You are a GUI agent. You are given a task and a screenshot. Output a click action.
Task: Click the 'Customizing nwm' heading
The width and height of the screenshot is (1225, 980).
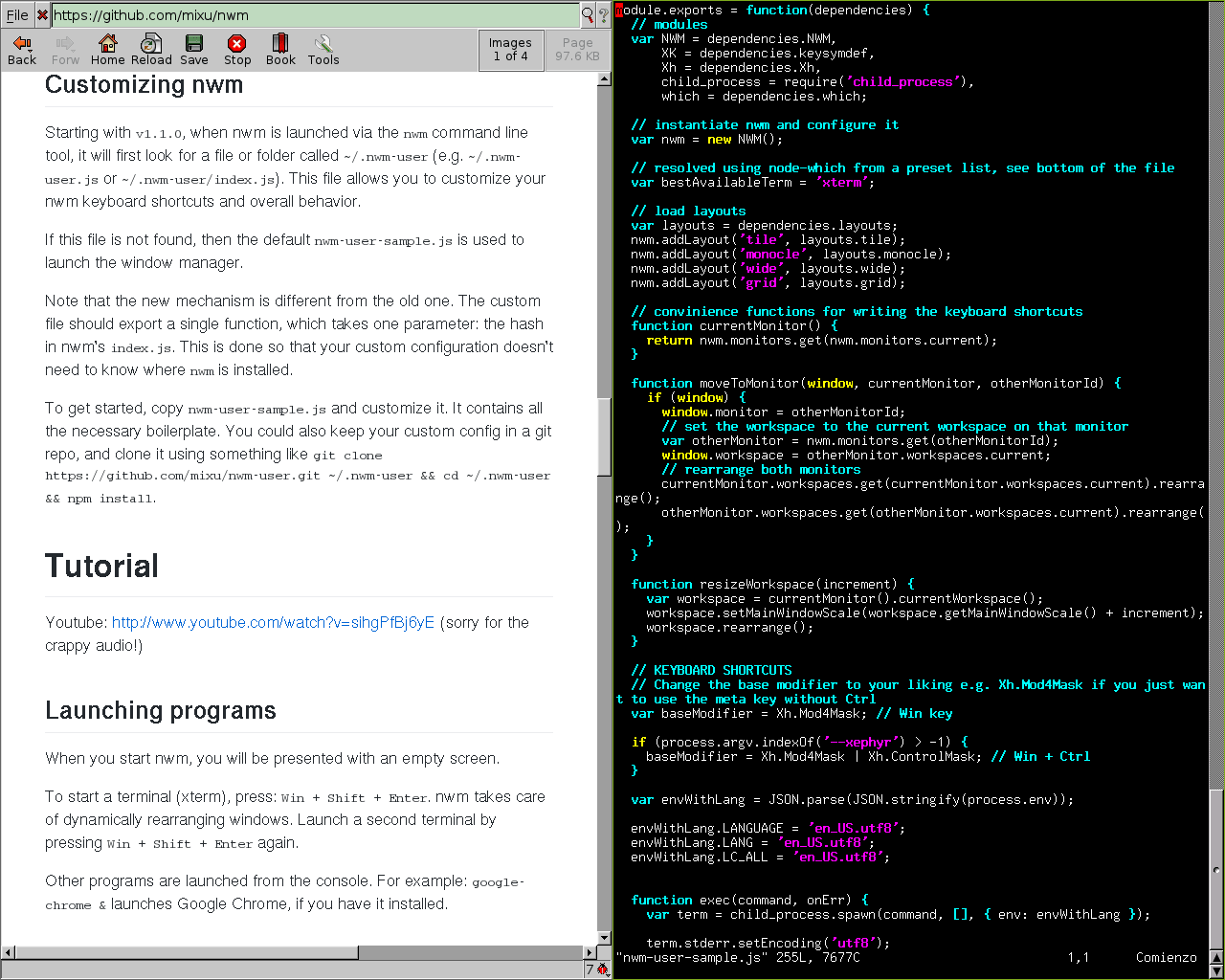pos(144,85)
